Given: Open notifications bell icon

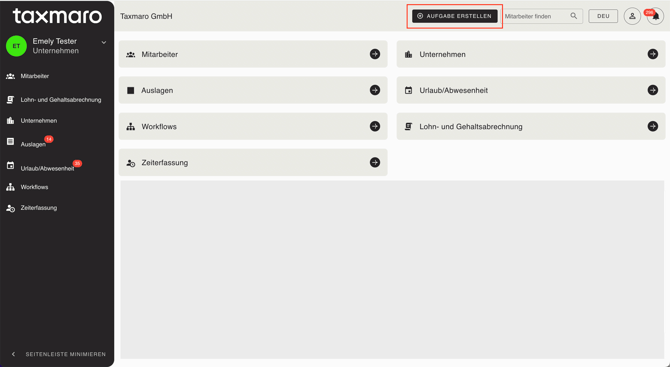Looking at the screenshot, I should (655, 16).
